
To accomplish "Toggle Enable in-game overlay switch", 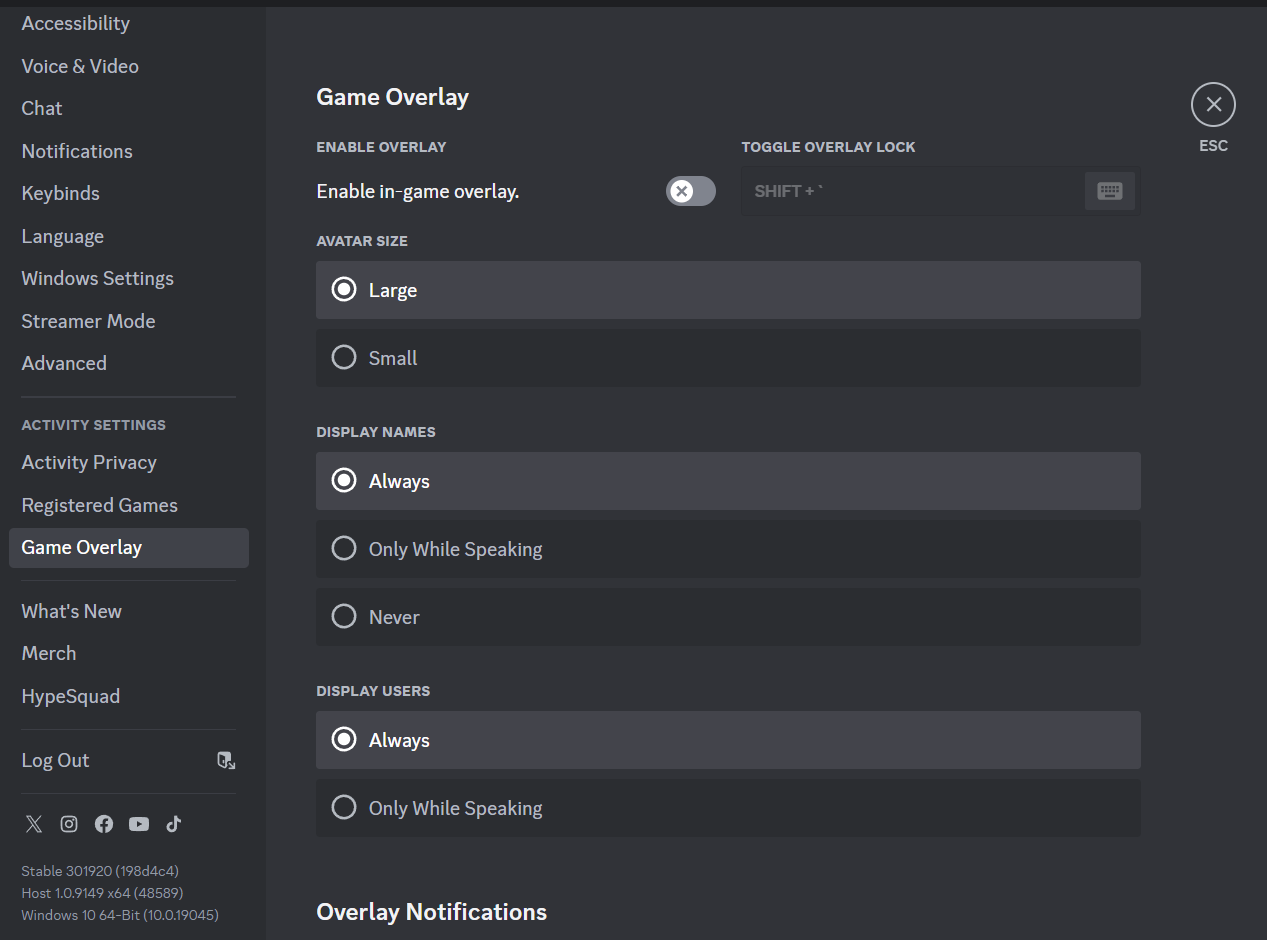I will pos(691,191).
